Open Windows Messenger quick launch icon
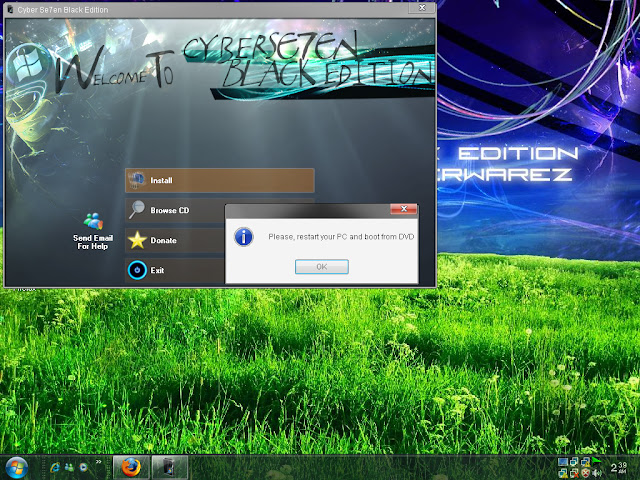This screenshot has height=480, width=640. pyautogui.click(x=69, y=467)
